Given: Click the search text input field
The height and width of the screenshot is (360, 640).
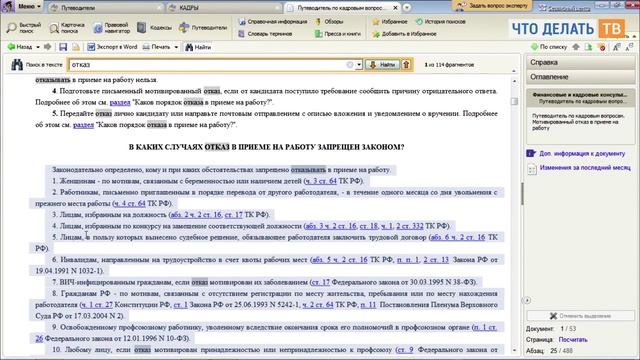Looking at the screenshot, I should (x=207, y=64).
